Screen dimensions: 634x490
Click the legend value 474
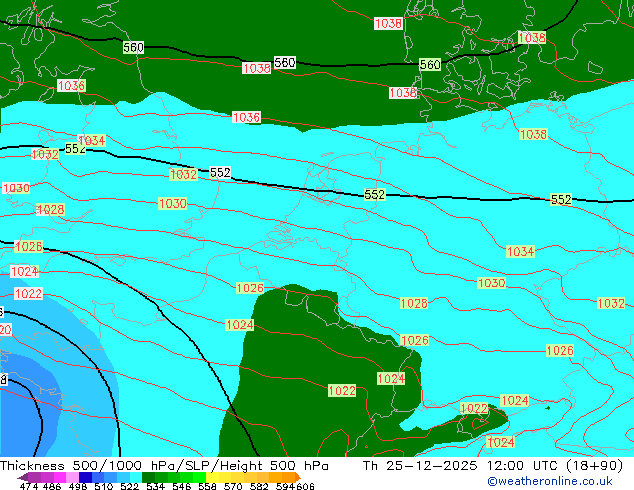[x=29, y=486]
